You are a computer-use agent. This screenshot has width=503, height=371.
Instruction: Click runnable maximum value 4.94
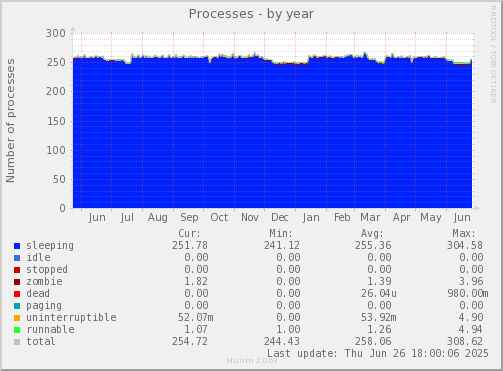(x=470, y=330)
